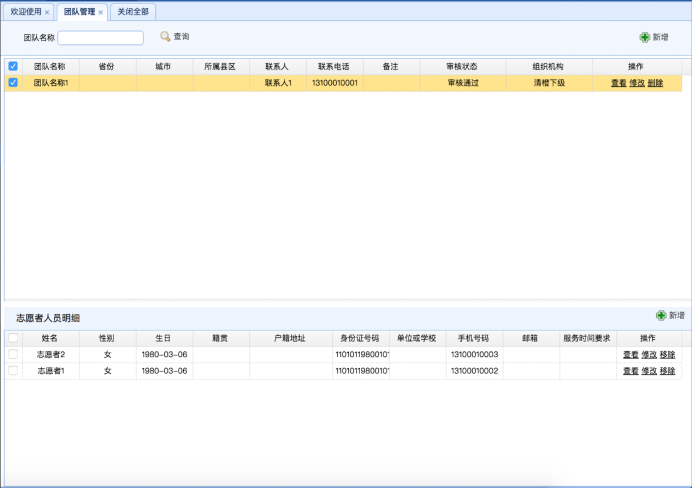
Task: Close the 团队管理 tab with its x icon
Action: pyautogui.click(x=100, y=12)
